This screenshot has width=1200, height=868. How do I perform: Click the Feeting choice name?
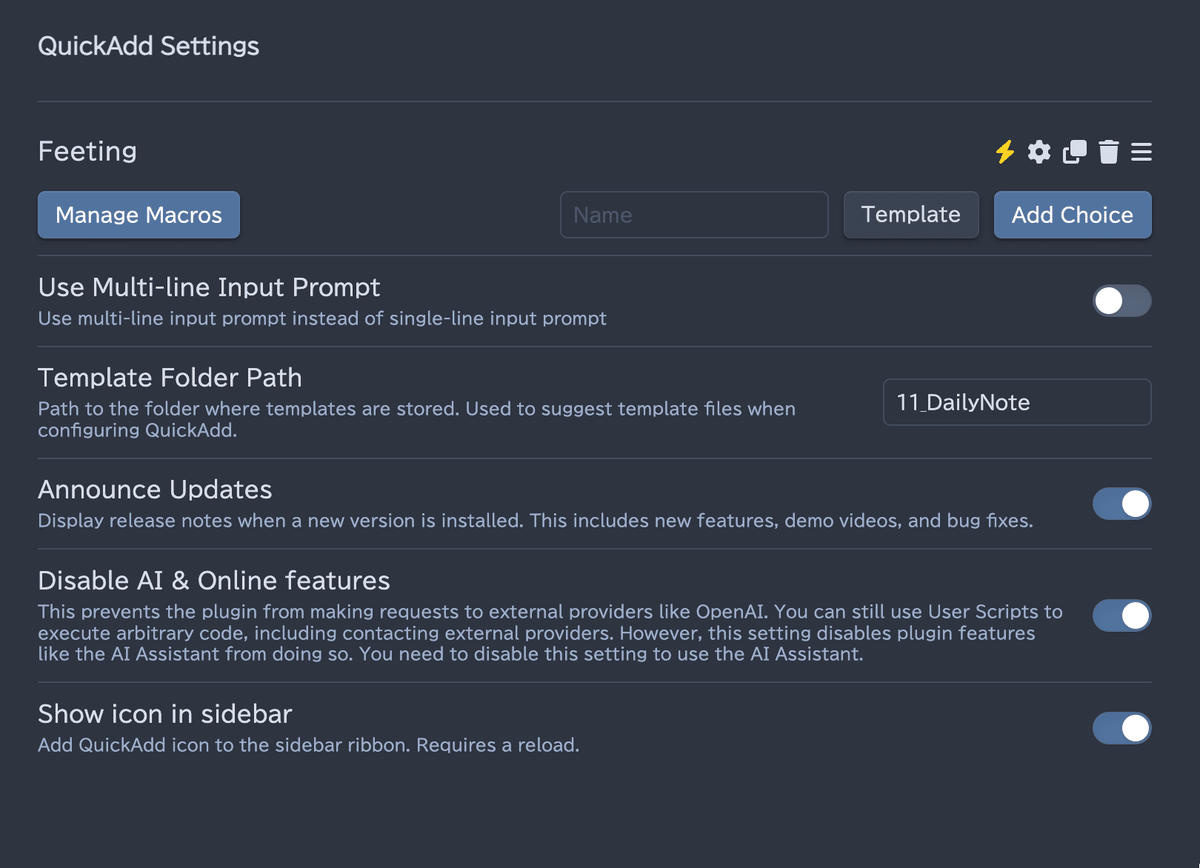point(87,152)
